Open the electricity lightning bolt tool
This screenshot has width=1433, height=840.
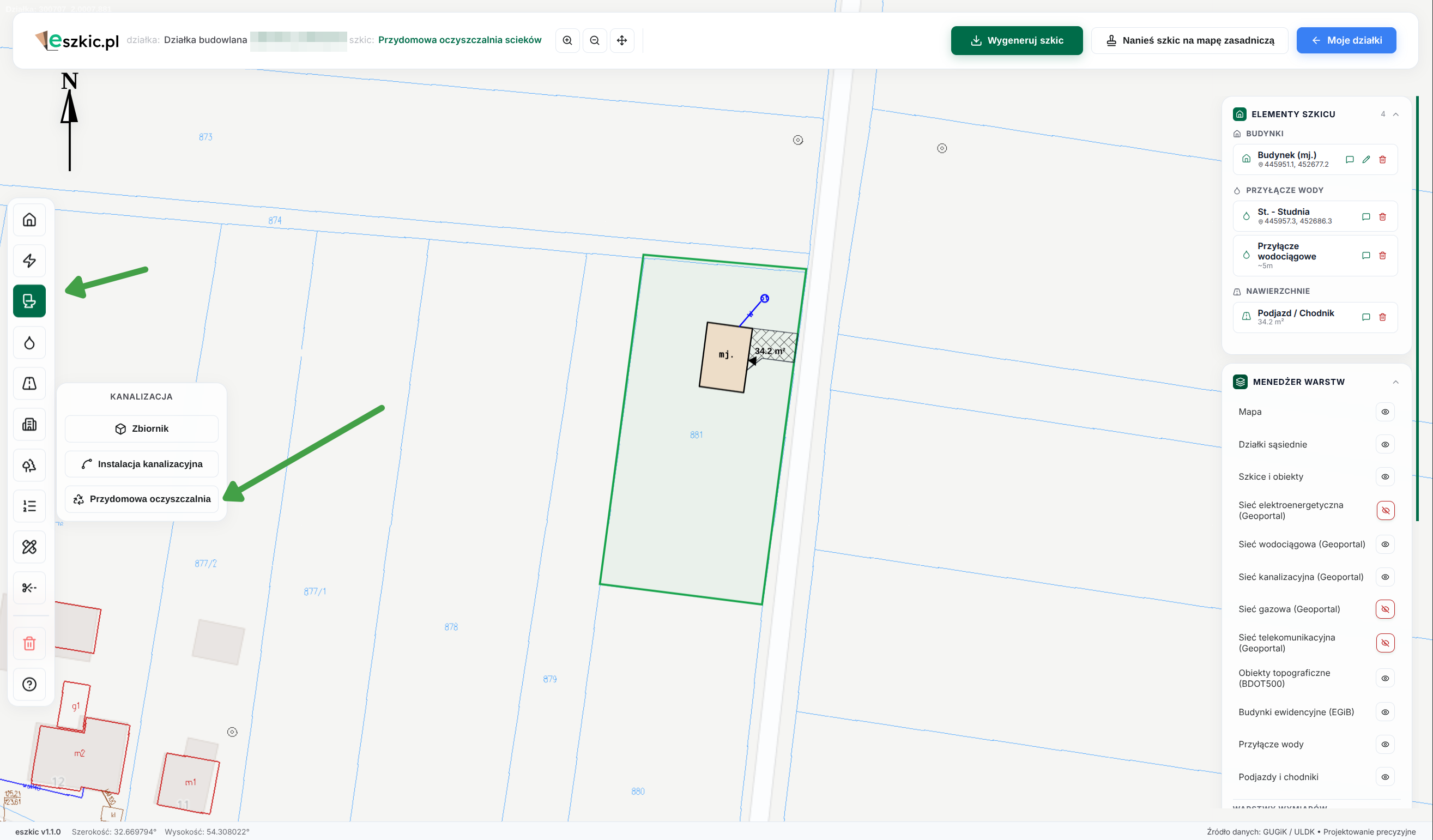29,261
